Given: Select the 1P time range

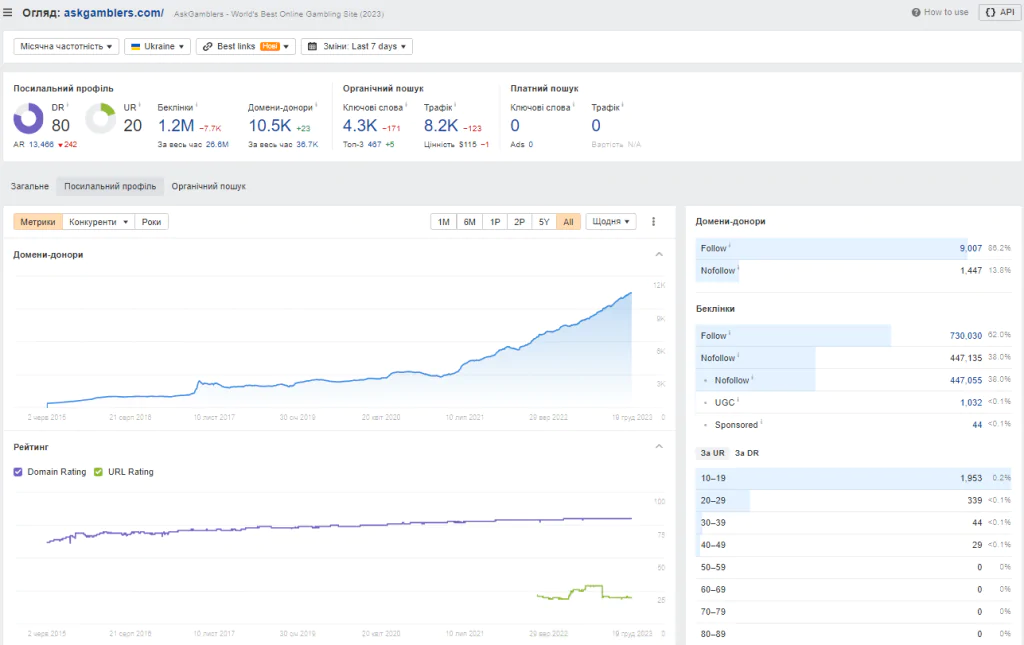Looking at the screenshot, I should click(x=495, y=222).
